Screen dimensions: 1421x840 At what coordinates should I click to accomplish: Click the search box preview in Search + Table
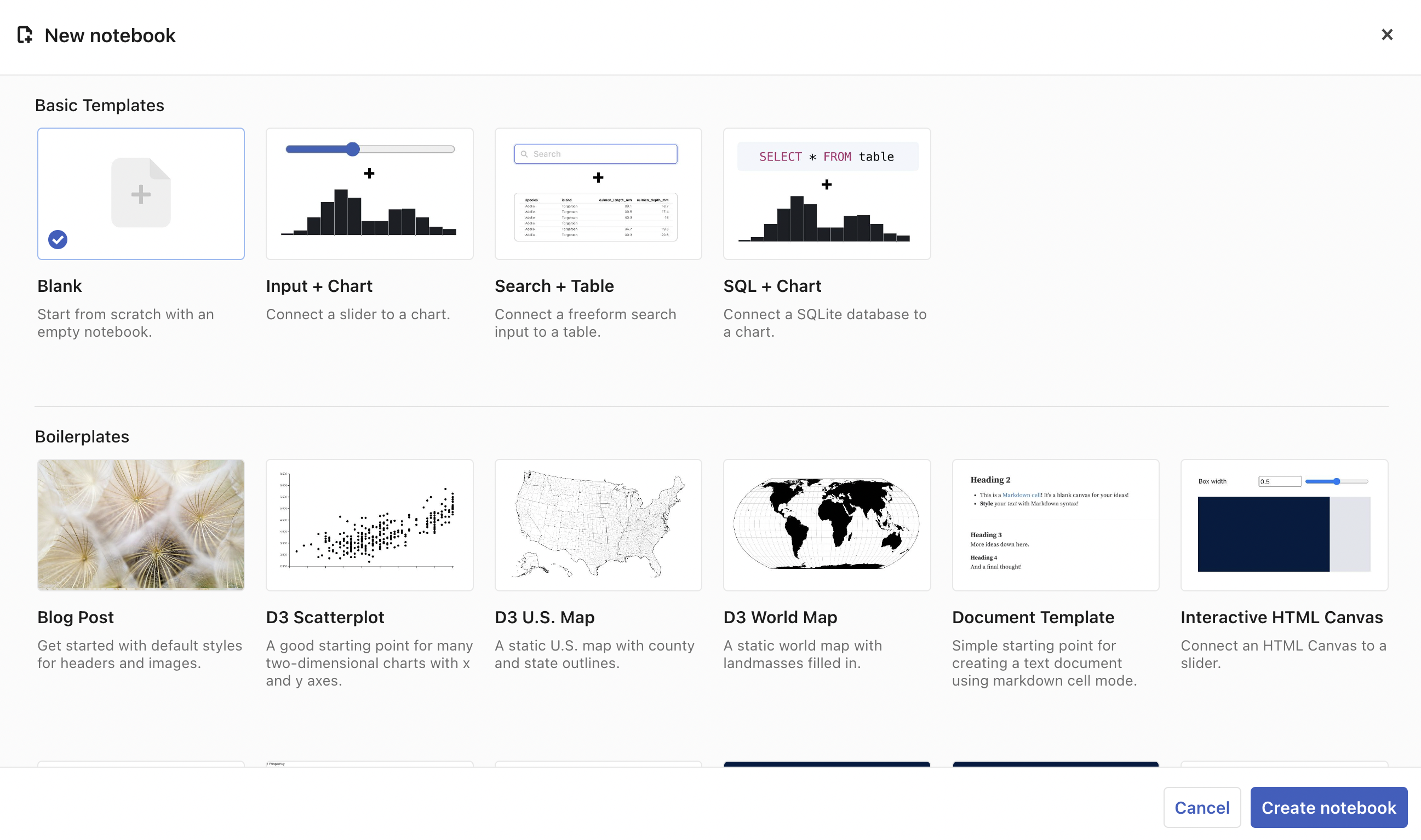(x=595, y=153)
